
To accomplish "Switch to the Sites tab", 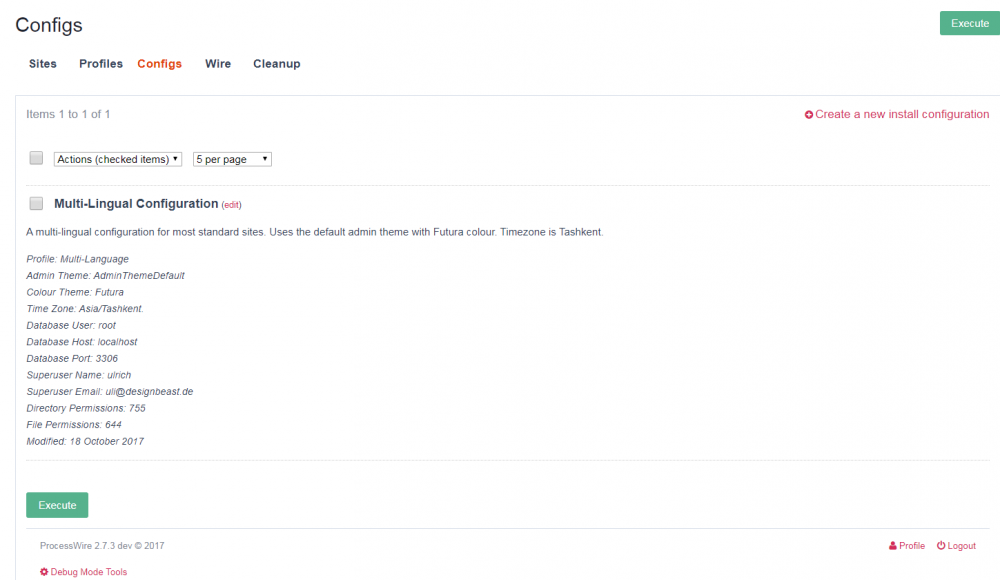I will point(42,63).
